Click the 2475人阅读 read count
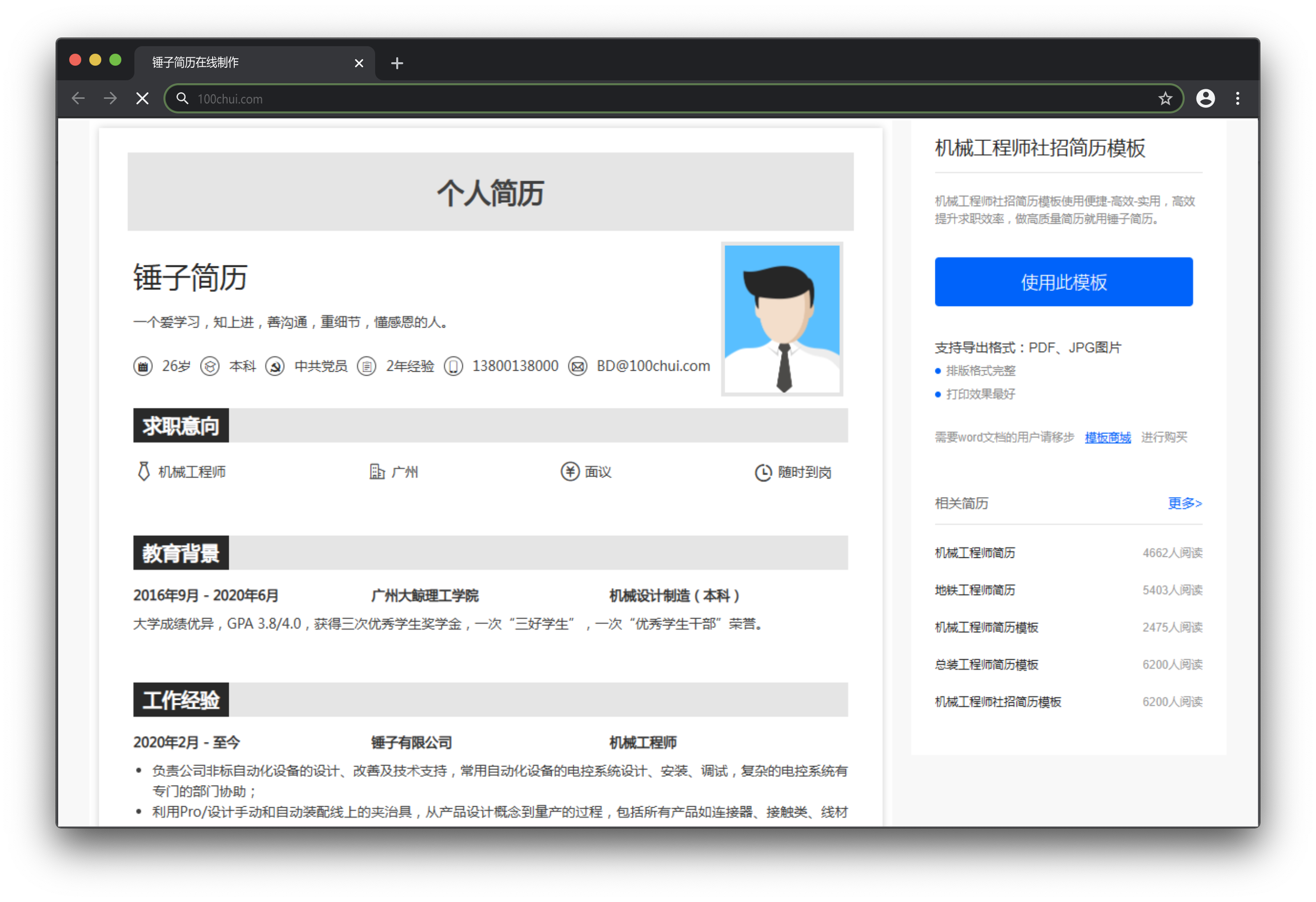The width and height of the screenshot is (1316, 902). tap(1172, 627)
